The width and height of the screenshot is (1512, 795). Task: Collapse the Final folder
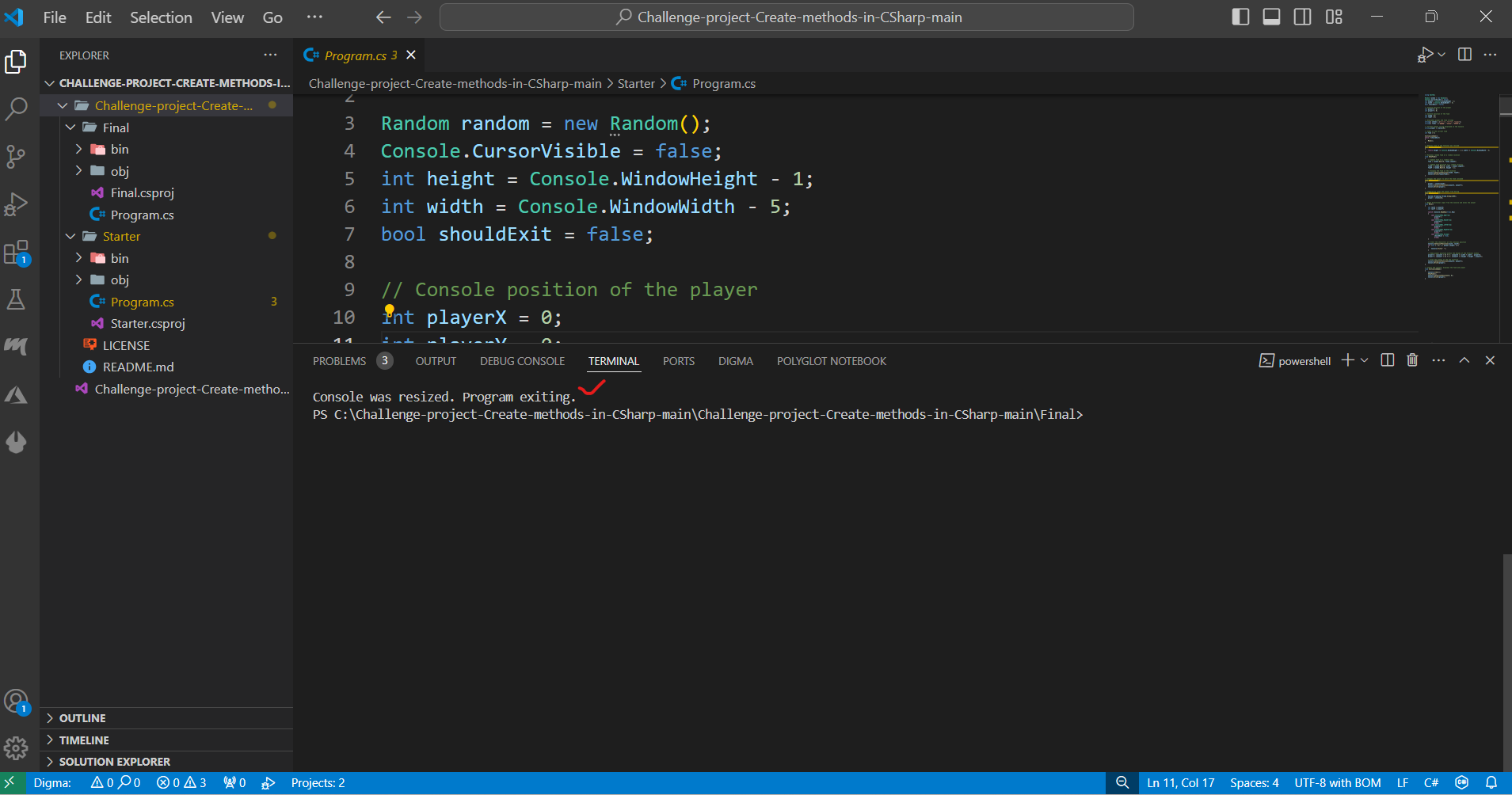[70, 127]
